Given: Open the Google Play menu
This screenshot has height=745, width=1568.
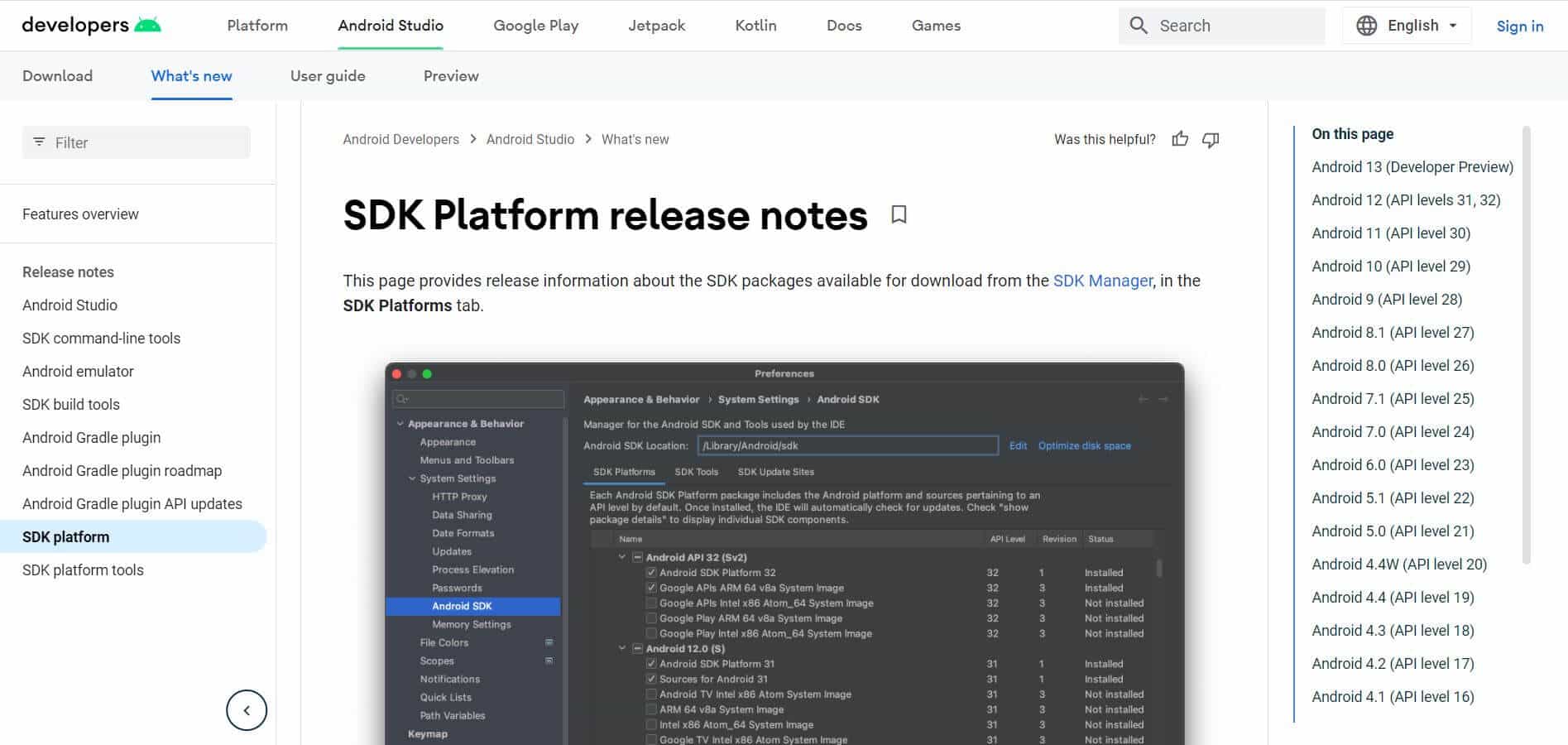Looking at the screenshot, I should tap(536, 26).
